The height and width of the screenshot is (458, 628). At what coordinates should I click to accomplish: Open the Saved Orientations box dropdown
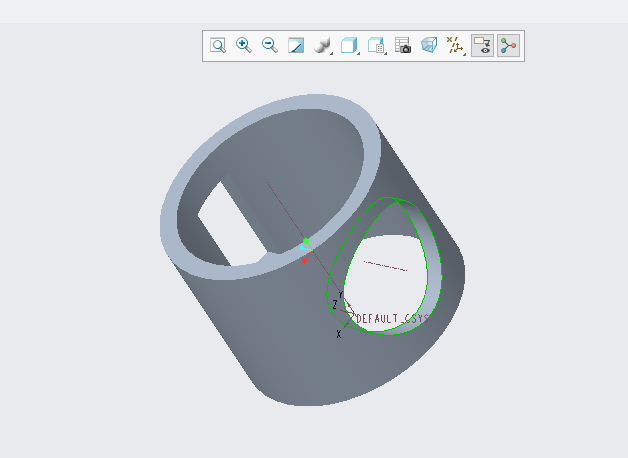pyautogui.click(x=350, y=45)
